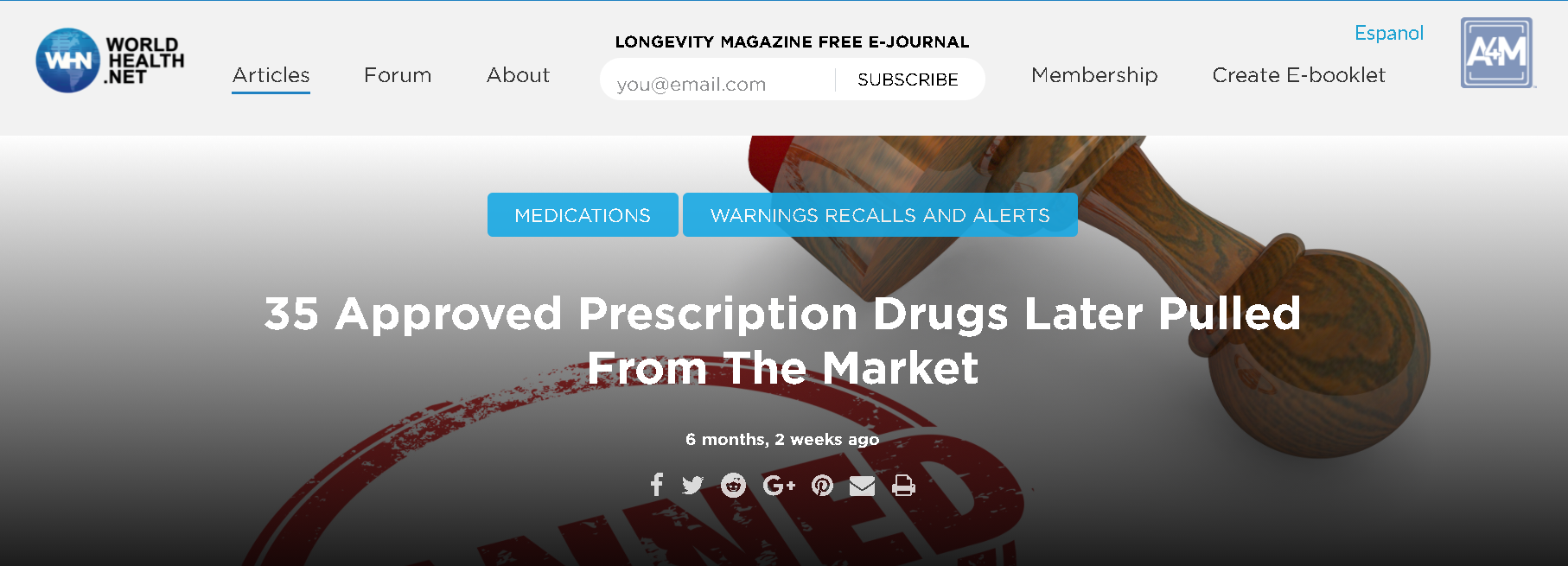Select the WARNINGS RECALLS AND ALERTS tag
Viewport: 1568px width, 566px height.
tap(880, 214)
